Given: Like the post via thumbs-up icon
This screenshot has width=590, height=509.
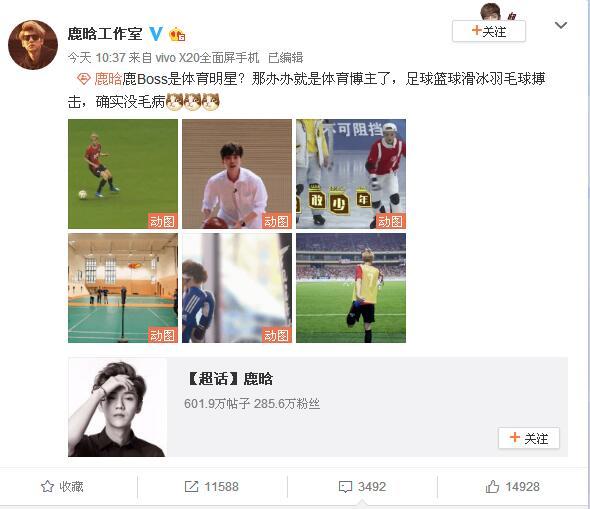Looking at the screenshot, I should point(492,486).
